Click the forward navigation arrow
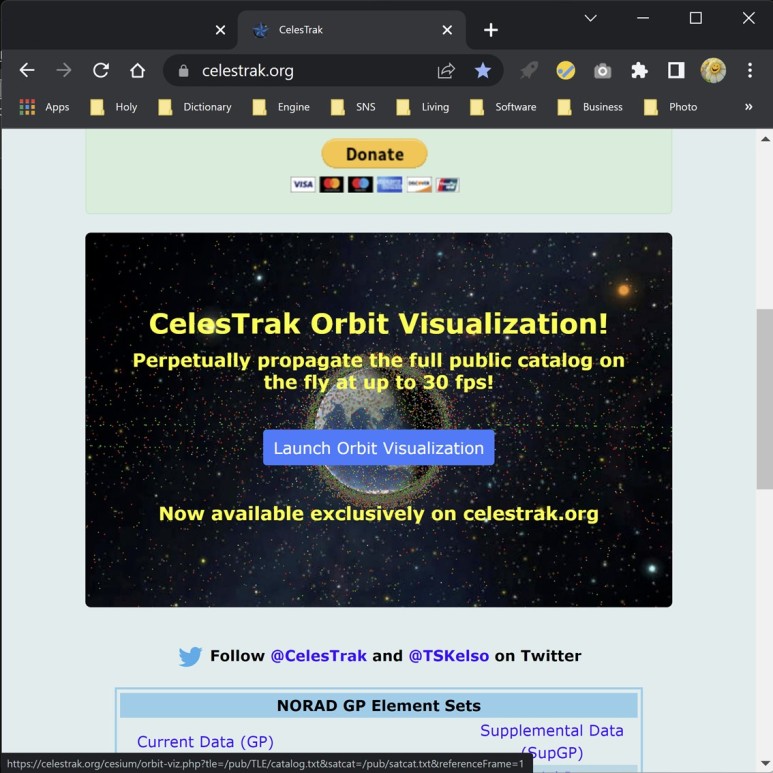 pos(64,70)
